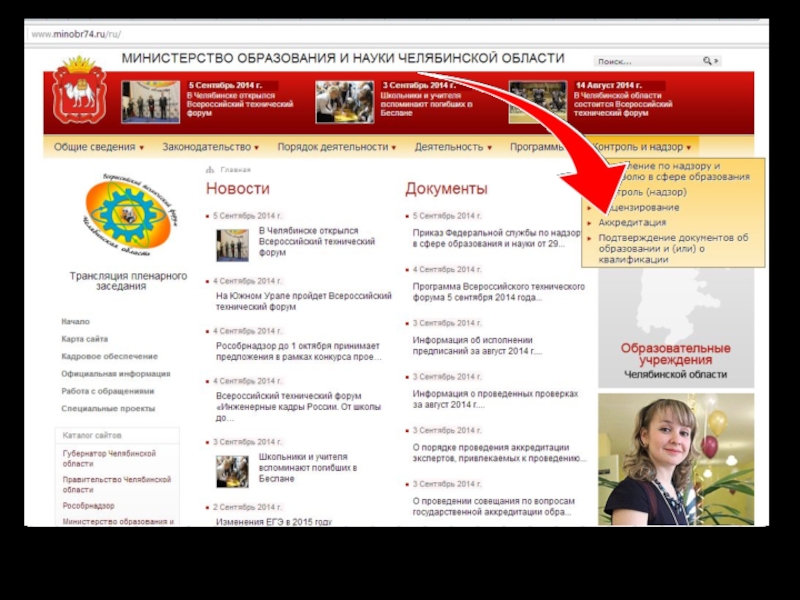Screen dimensions: 800x600
Task: Click the photo banner of smiling woman
Action: [676, 459]
